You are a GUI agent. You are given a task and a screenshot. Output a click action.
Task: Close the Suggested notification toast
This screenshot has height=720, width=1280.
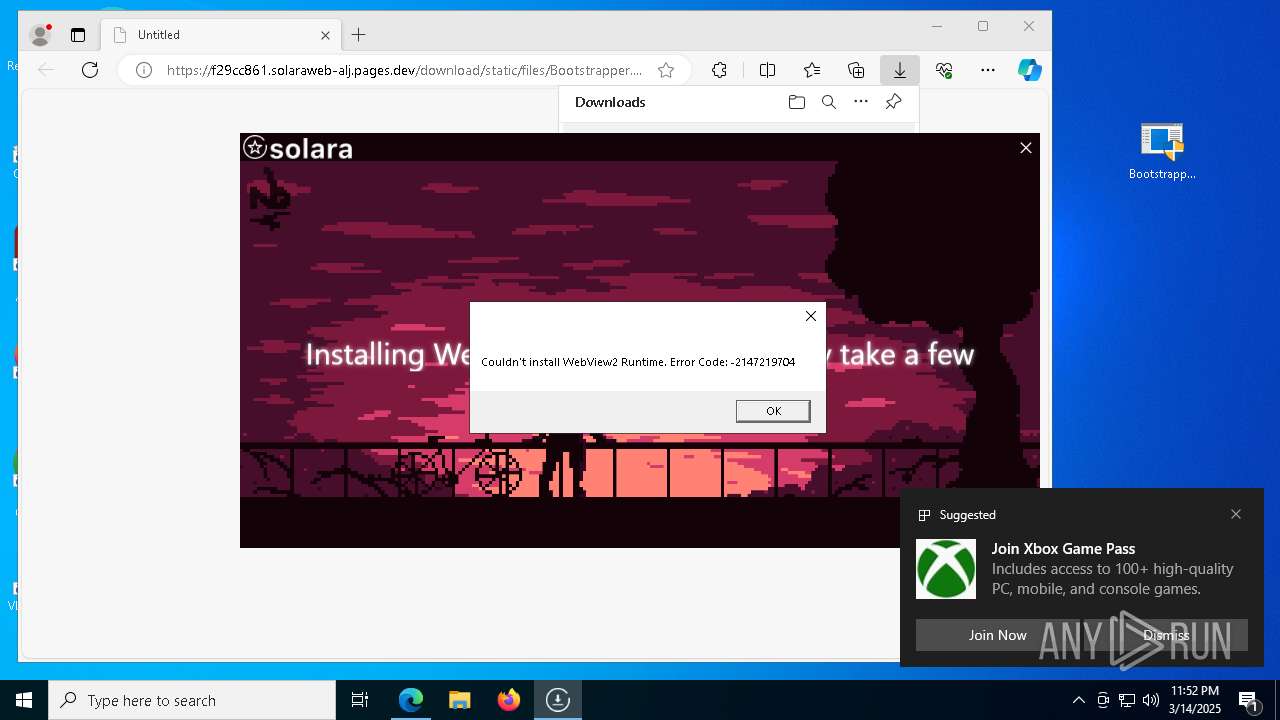[x=1236, y=514]
